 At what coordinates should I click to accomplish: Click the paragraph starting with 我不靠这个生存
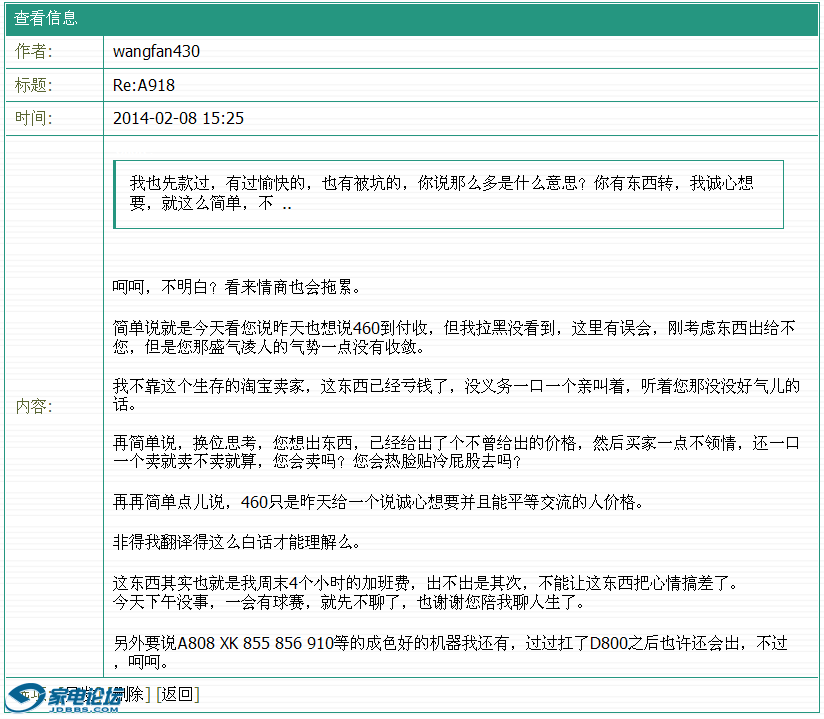point(455,395)
